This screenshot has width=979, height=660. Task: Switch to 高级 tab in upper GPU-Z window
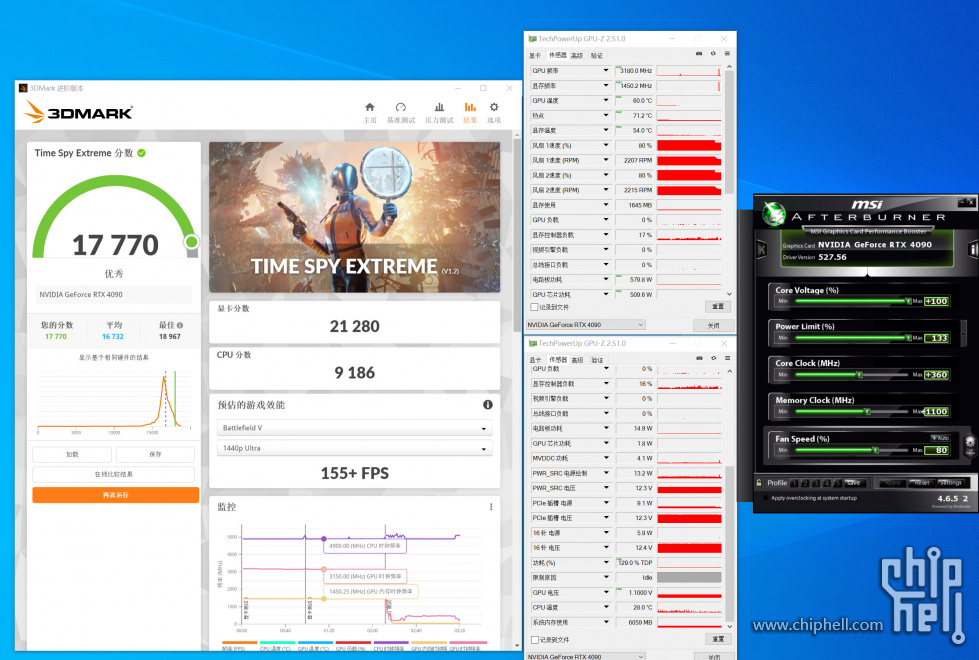click(x=577, y=56)
